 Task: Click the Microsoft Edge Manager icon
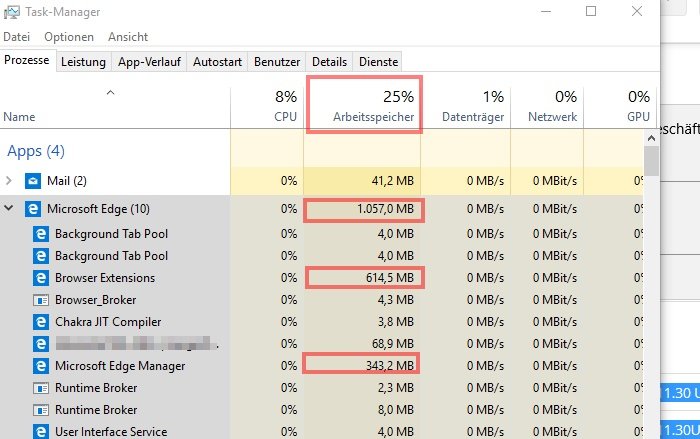pyautogui.click(x=41, y=366)
